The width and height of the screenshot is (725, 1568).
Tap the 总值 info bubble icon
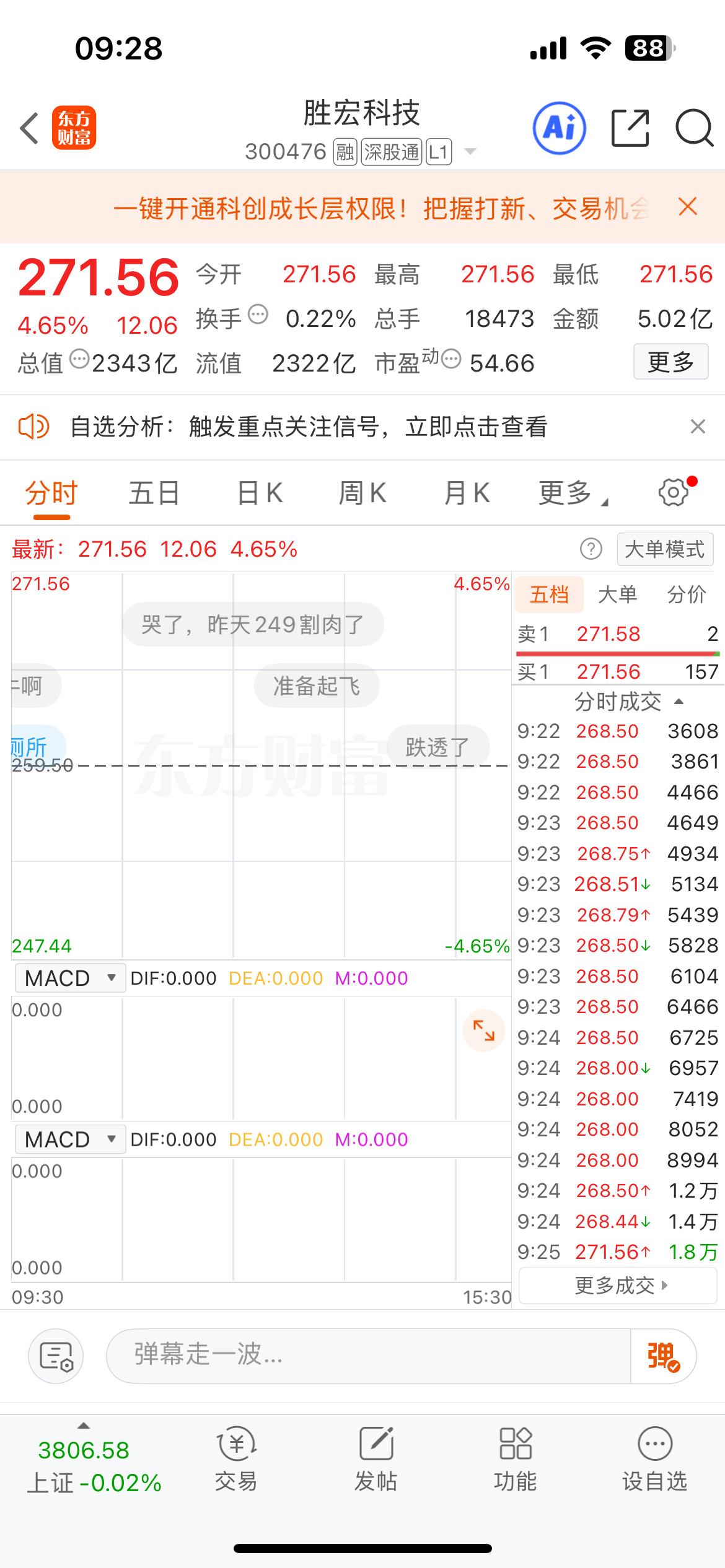pos(79,359)
